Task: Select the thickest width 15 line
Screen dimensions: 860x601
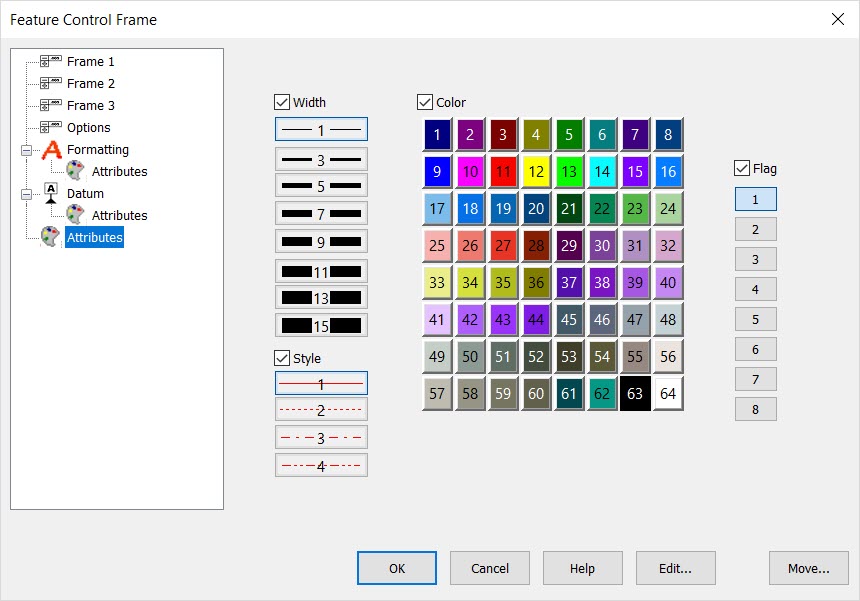Action: (x=321, y=324)
